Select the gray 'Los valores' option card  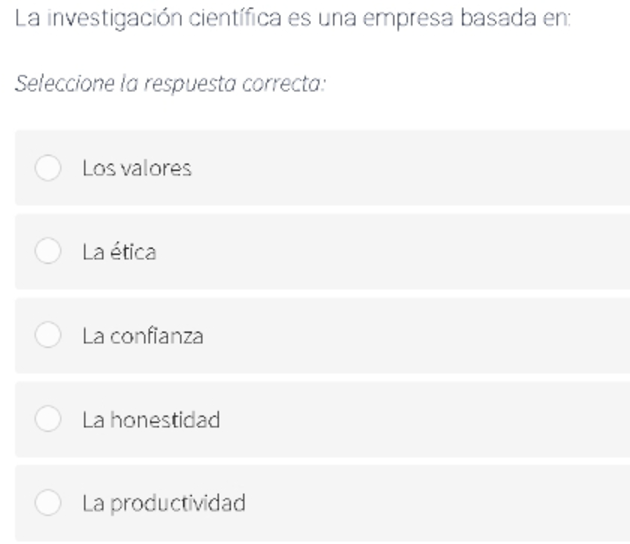click(322, 168)
